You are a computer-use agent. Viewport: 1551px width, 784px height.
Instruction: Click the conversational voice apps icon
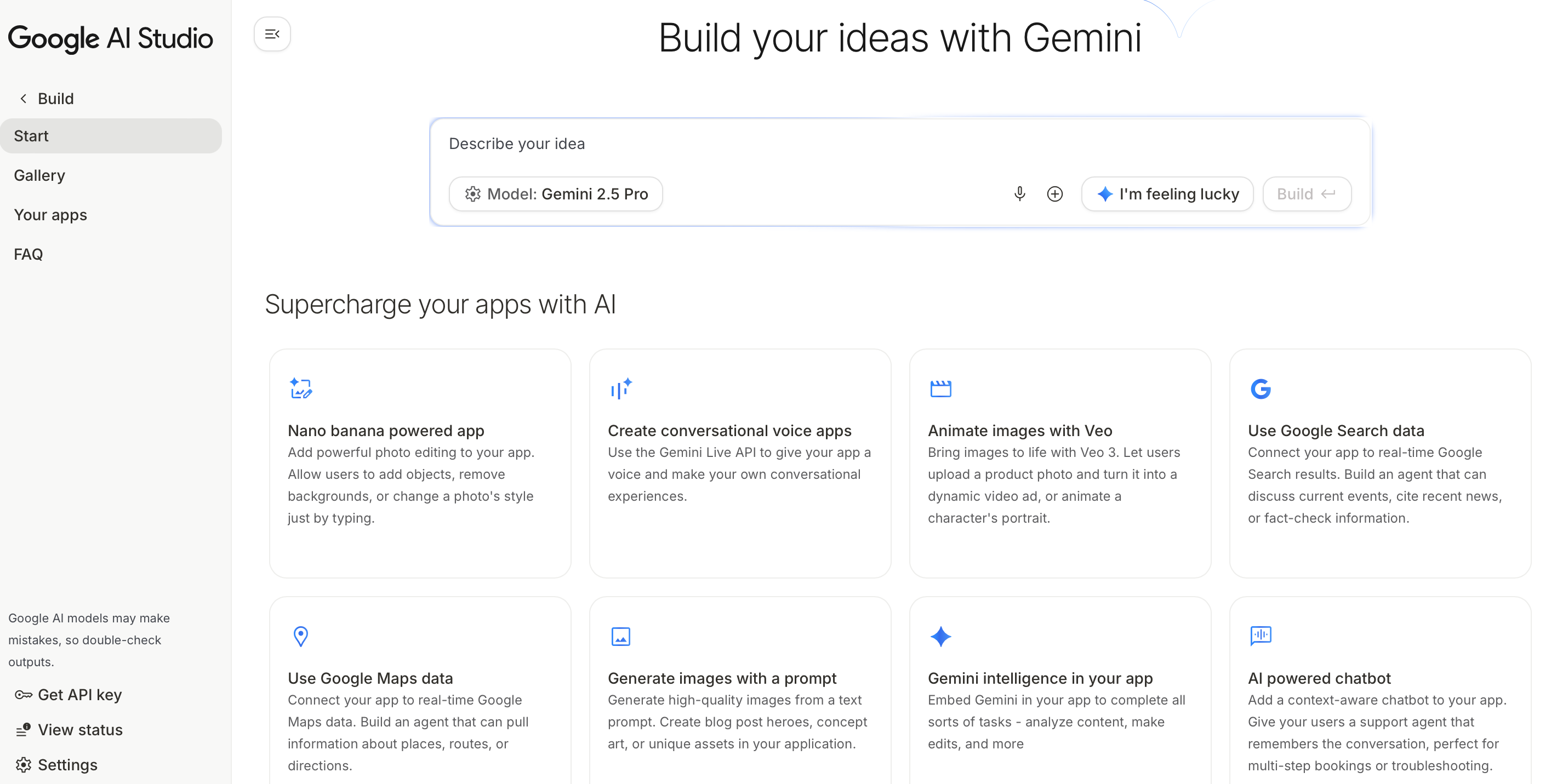point(621,388)
